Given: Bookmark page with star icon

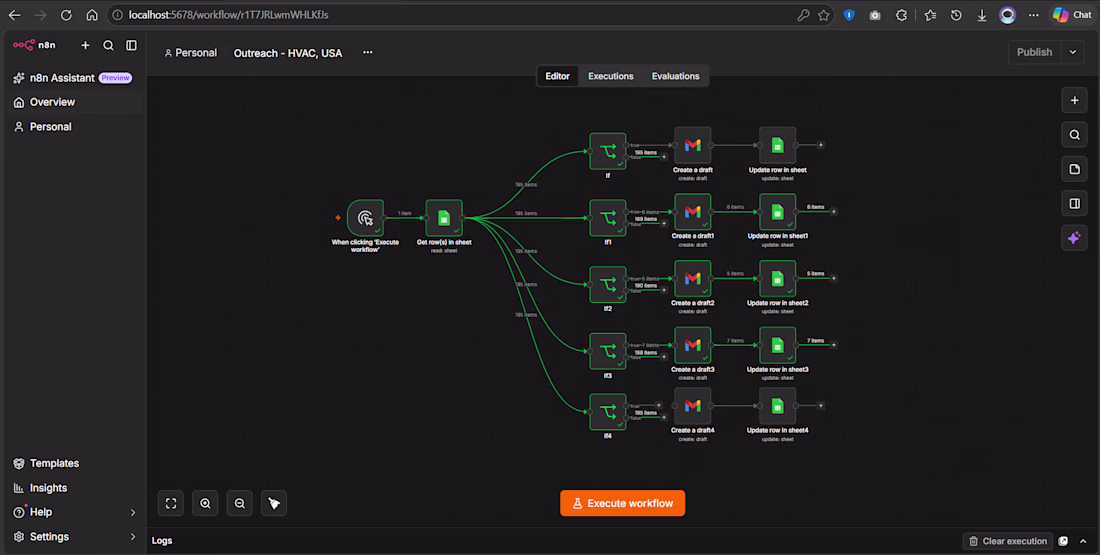Looking at the screenshot, I should pyautogui.click(x=824, y=15).
